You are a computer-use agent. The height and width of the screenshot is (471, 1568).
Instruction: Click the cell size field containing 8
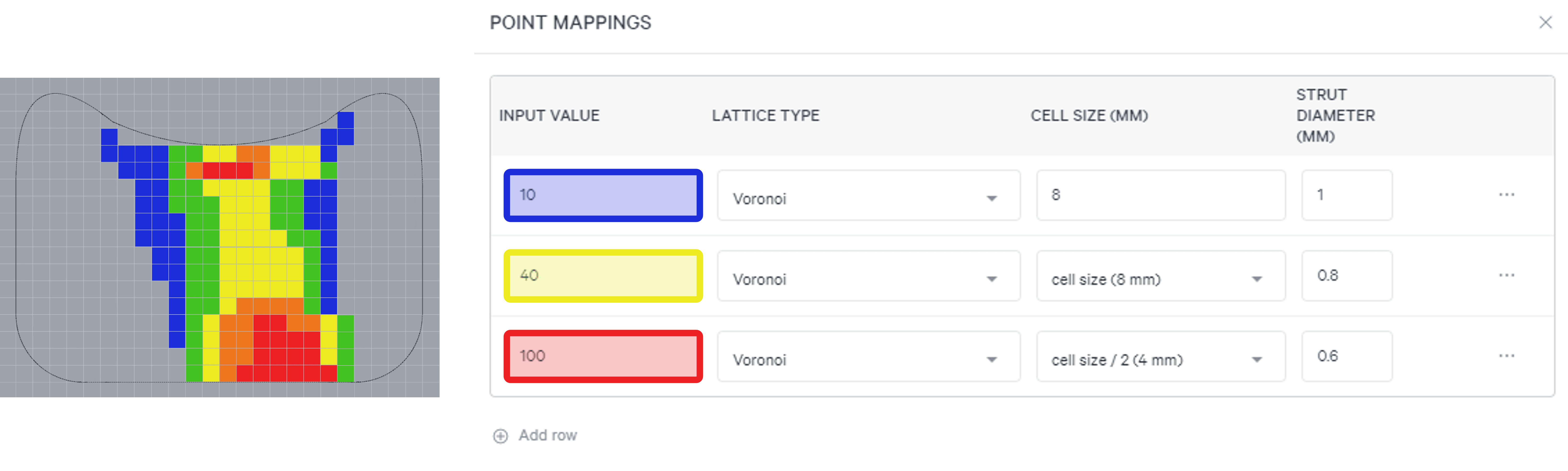click(1161, 196)
